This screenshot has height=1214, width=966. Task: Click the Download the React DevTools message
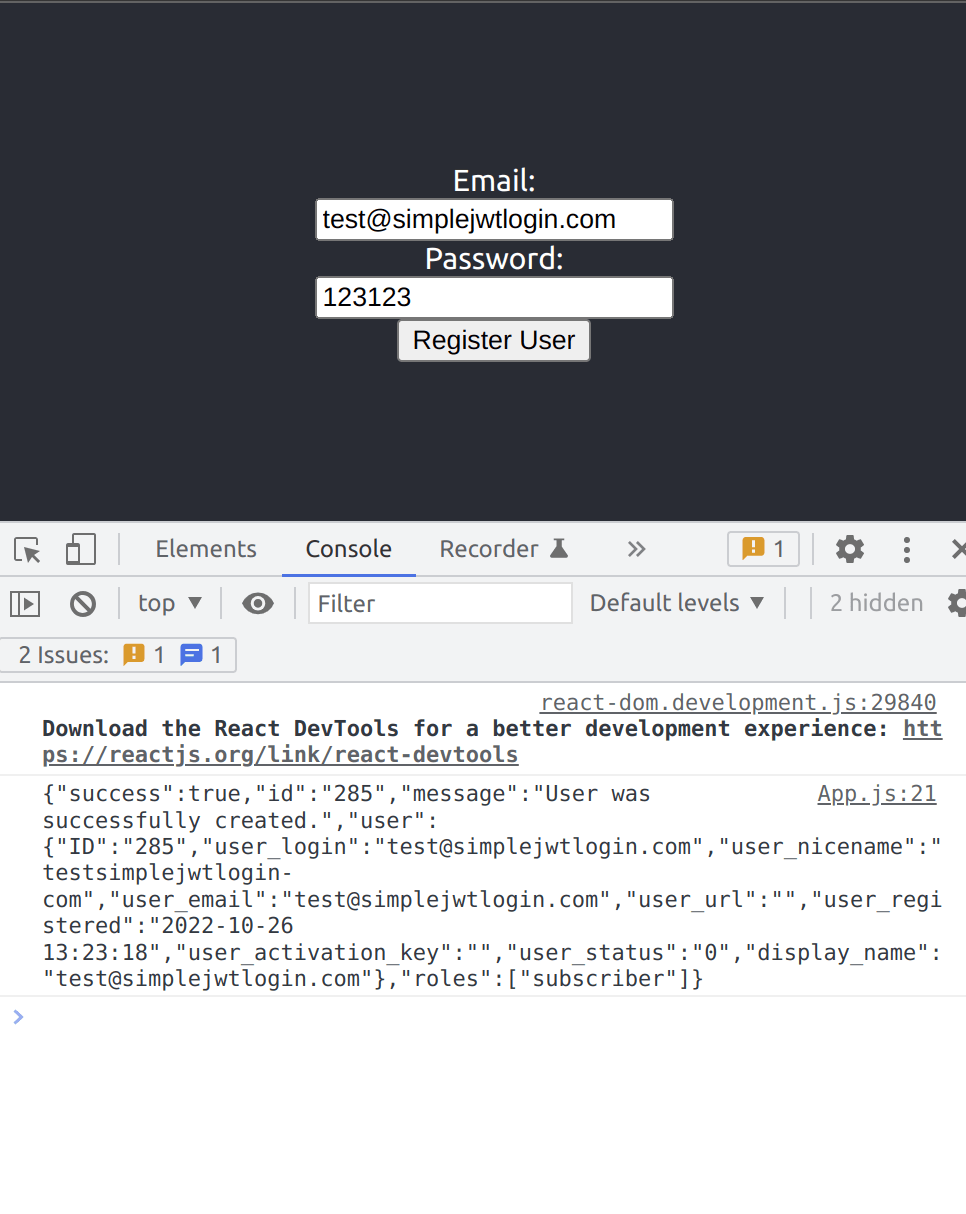(492, 742)
